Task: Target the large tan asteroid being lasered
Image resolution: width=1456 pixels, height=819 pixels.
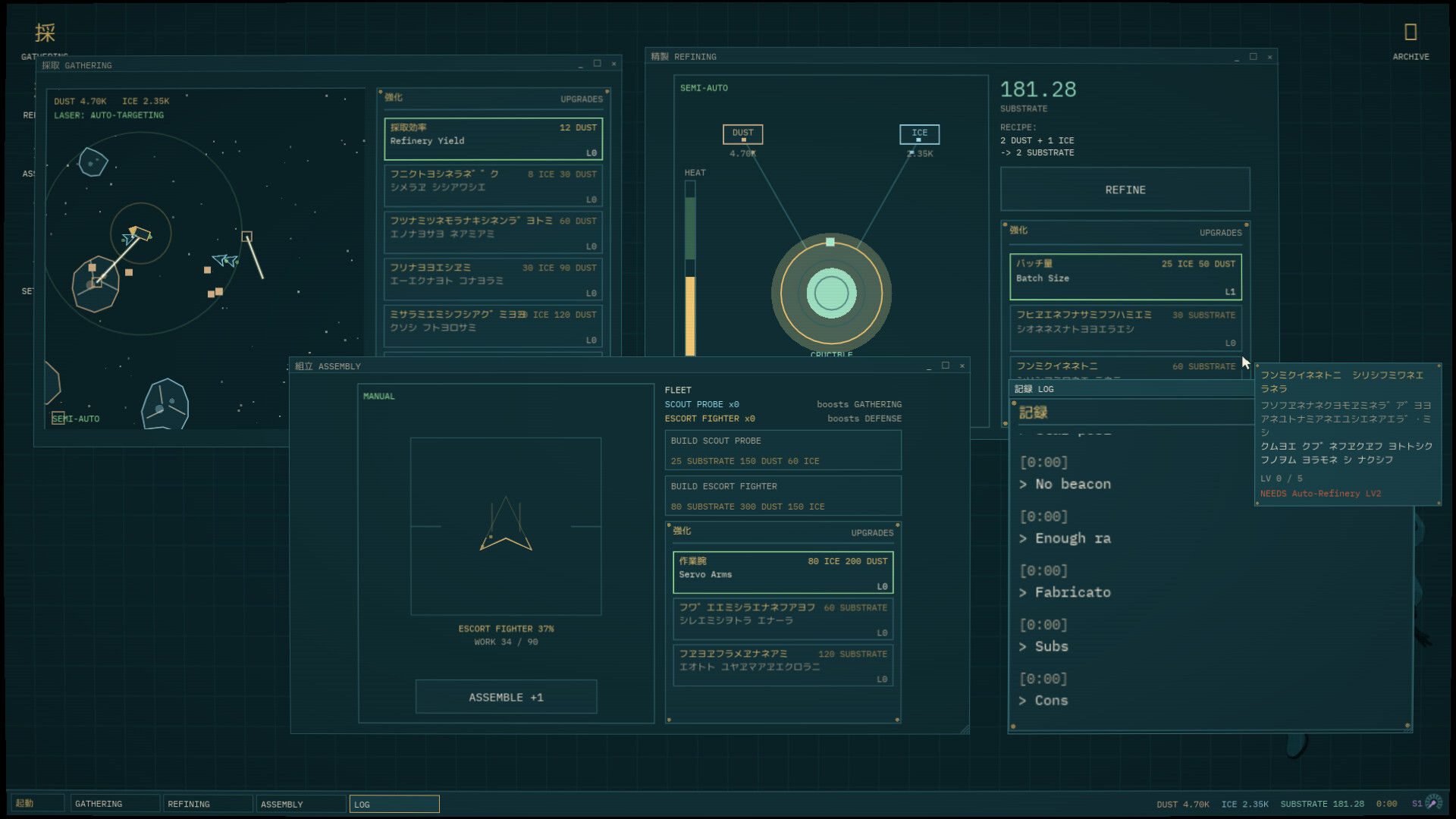Action: [96, 284]
